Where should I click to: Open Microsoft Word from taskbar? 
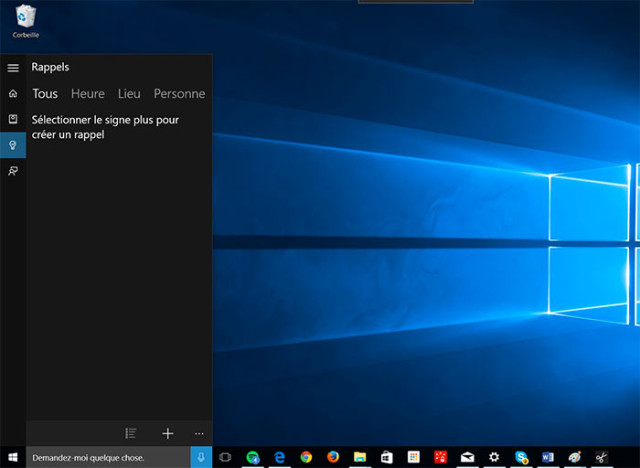click(x=548, y=457)
